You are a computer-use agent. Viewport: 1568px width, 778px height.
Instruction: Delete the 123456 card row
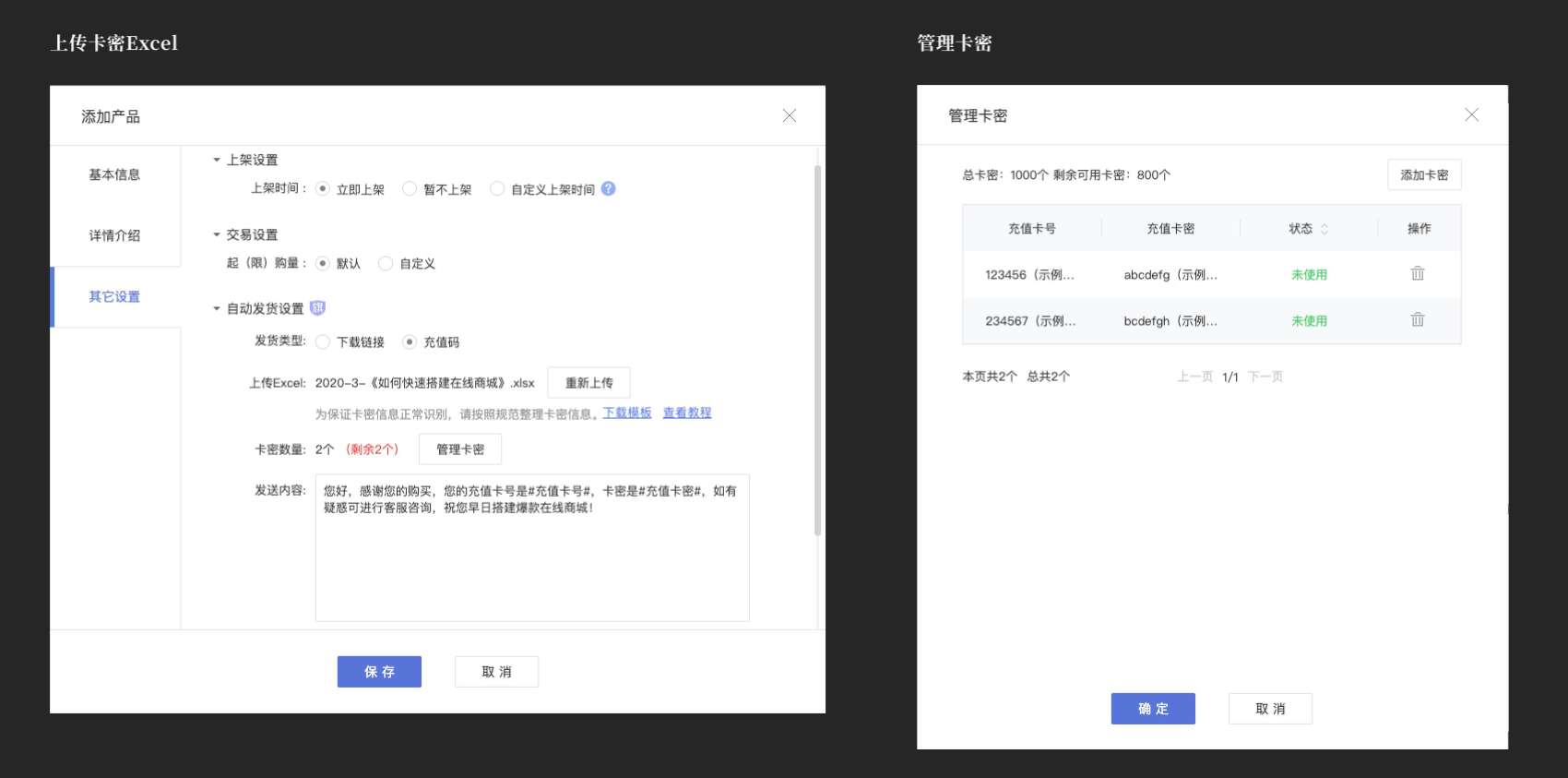[1418, 273]
